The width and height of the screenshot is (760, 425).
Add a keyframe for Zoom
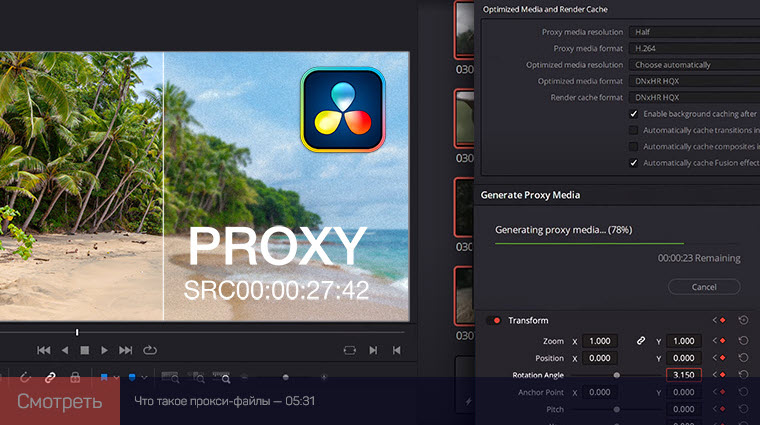[x=723, y=341]
